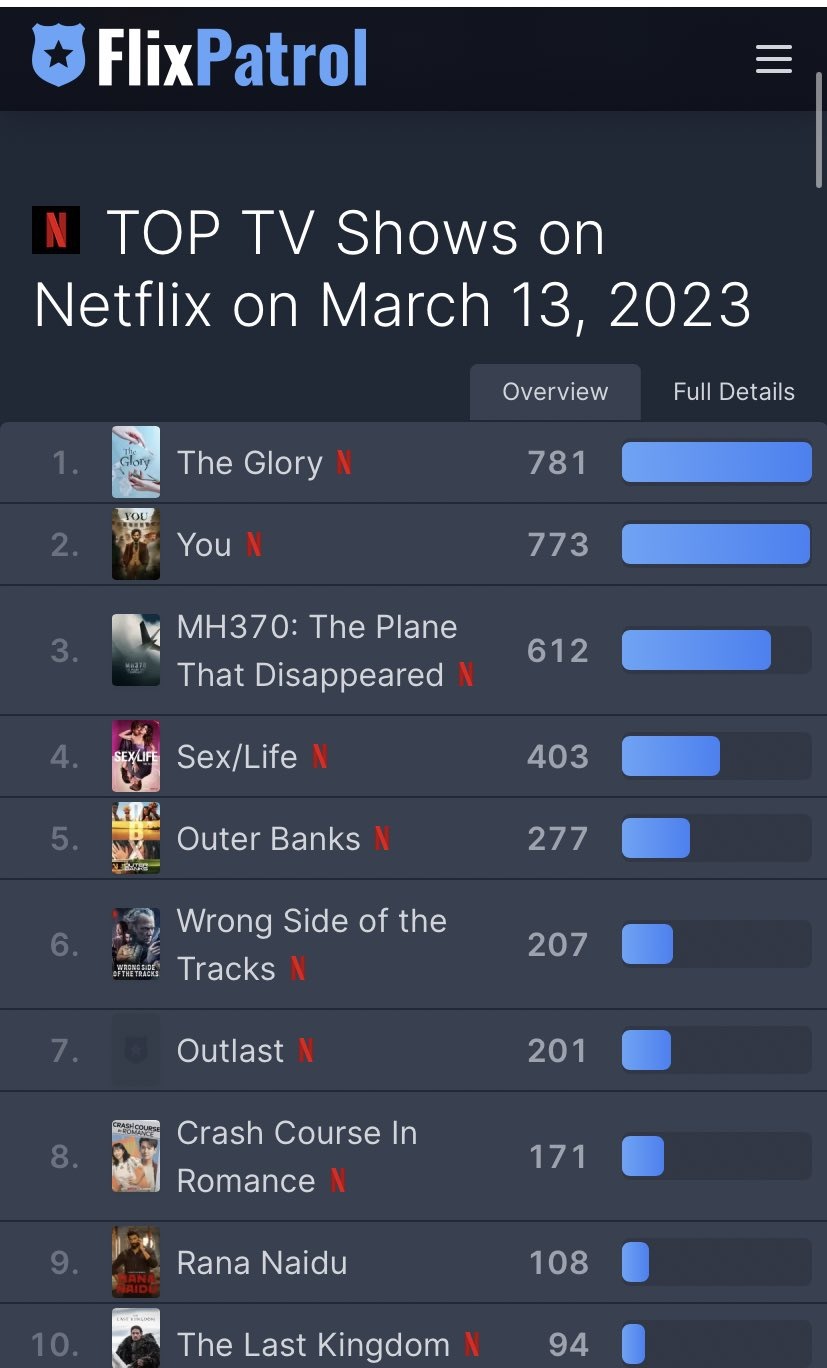Click the FlixPatrol wordmark text
827x1368 pixels.
[232, 57]
